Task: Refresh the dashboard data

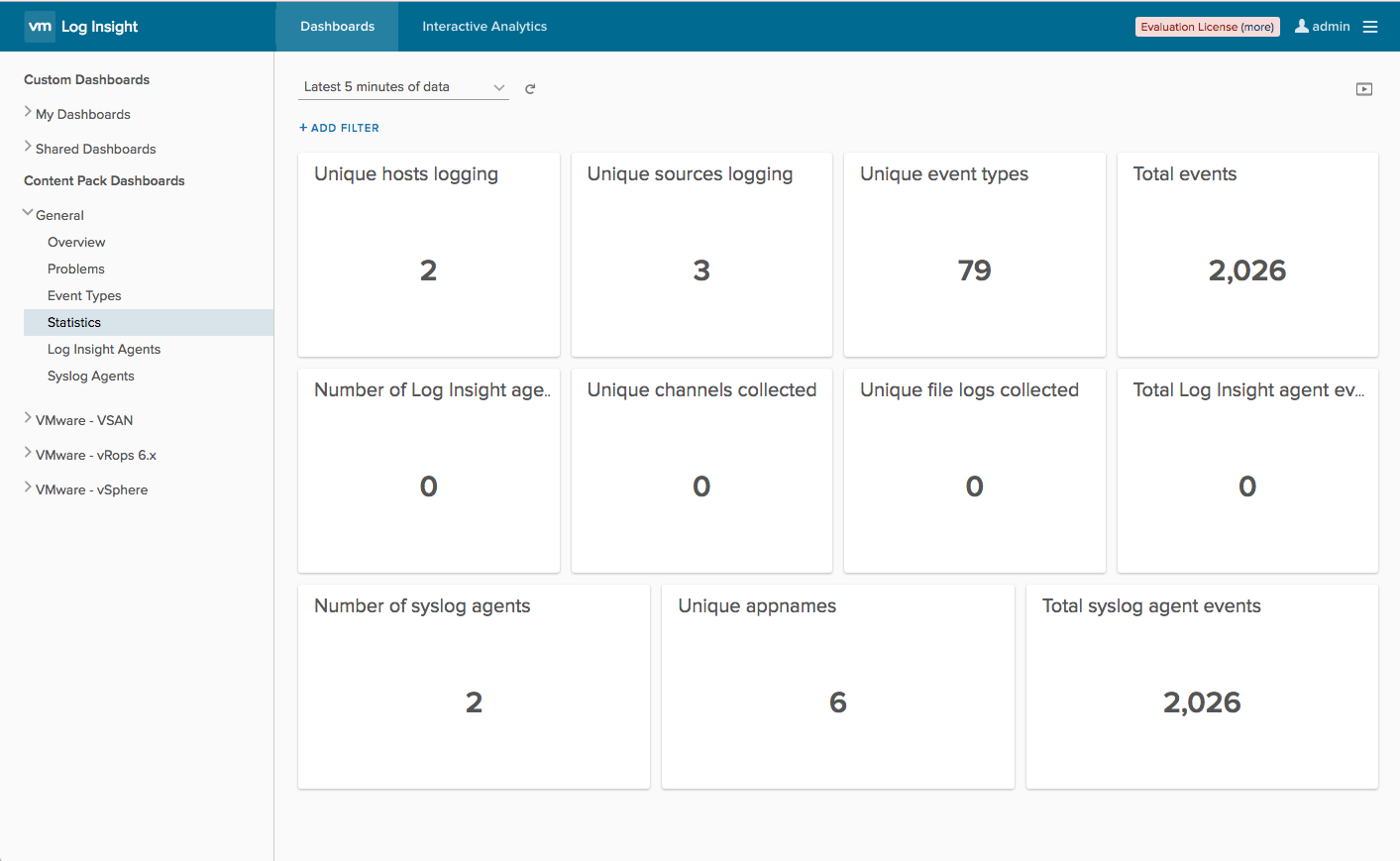Action: point(530,88)
